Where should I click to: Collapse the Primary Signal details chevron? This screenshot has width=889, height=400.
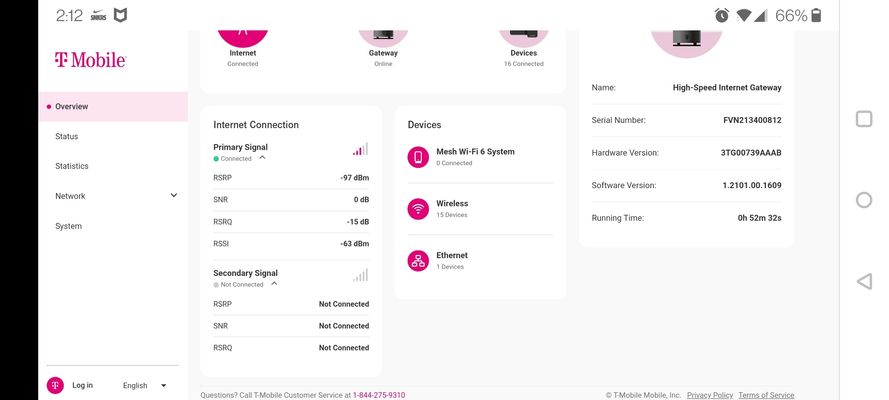click(262, 158)
